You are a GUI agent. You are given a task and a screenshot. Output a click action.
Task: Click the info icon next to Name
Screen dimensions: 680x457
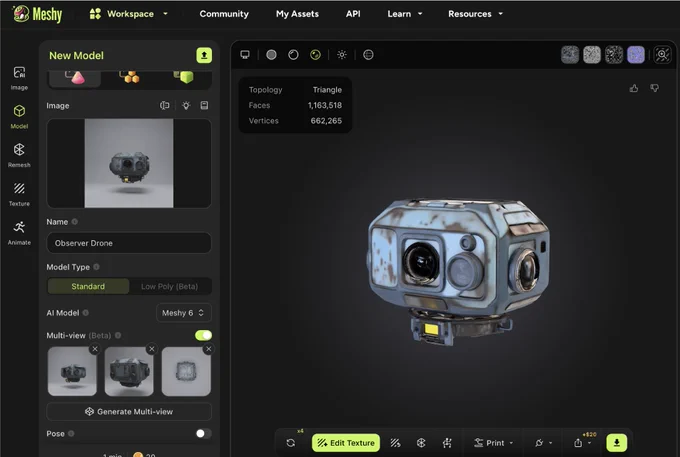coord(75,222)
